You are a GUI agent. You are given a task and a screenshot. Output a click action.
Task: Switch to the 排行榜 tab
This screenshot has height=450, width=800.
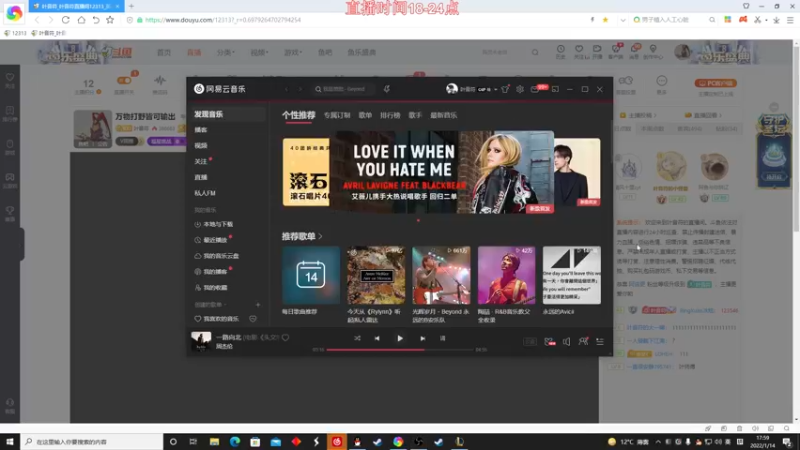(390, 115)
